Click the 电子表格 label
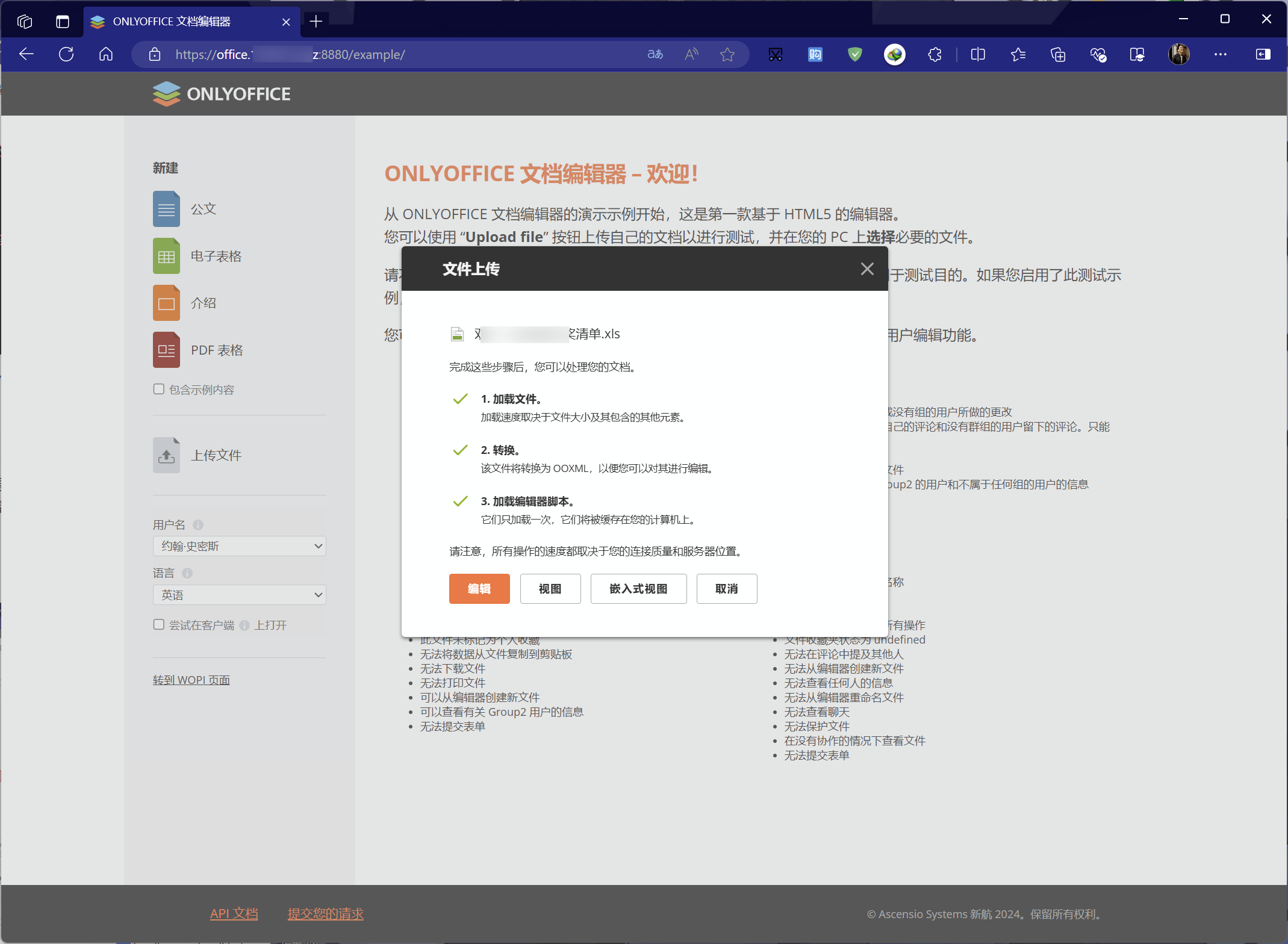This screenshot has height=944, width=1288. click(216, 256)
